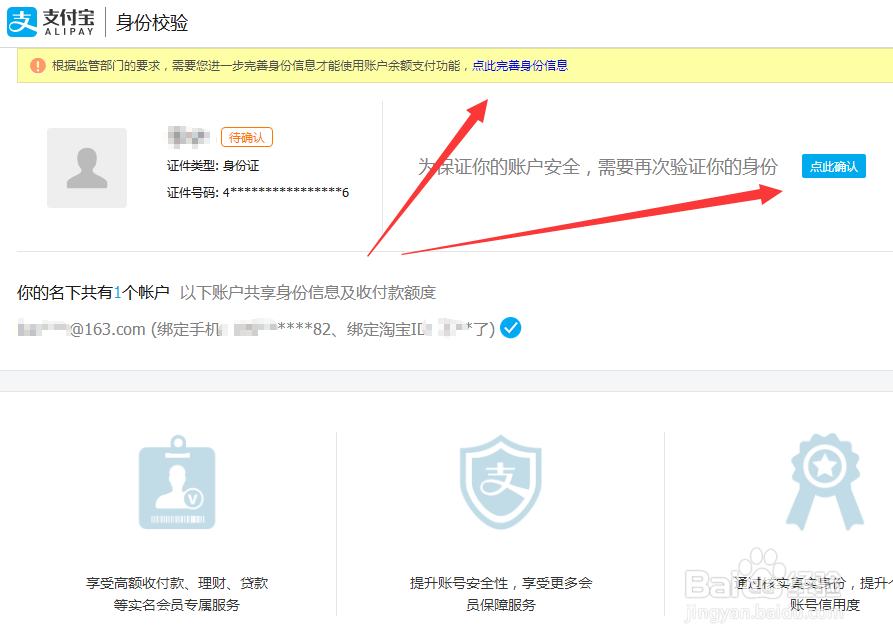Click the star ribbon award icon
893x643 pixels.
click(x=825, y=482)
